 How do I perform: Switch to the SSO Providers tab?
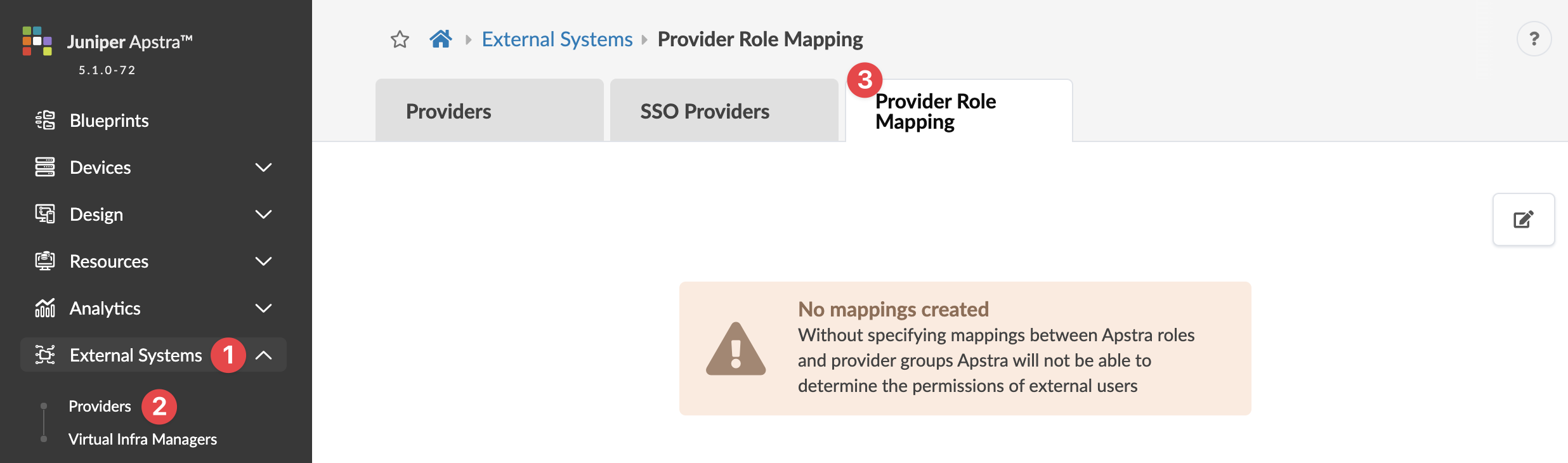(705, 112)
